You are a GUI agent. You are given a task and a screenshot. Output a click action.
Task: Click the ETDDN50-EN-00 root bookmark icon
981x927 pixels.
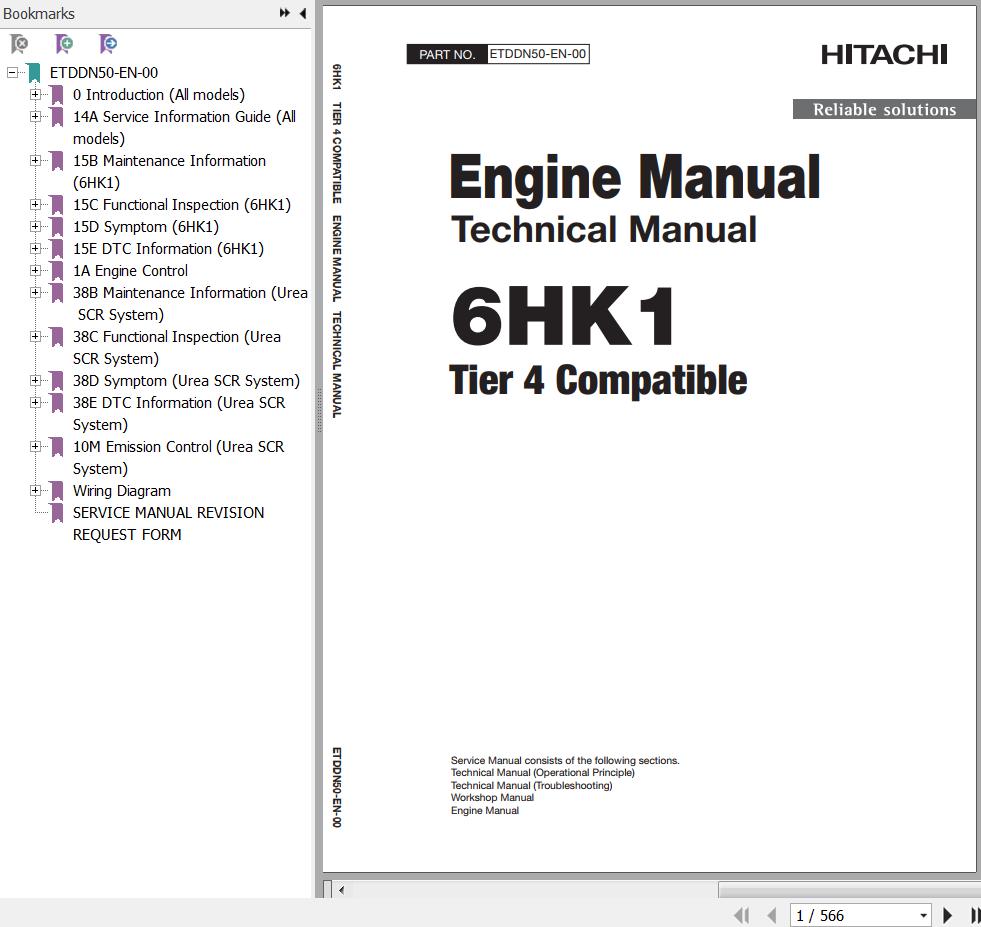coord(34,73)
